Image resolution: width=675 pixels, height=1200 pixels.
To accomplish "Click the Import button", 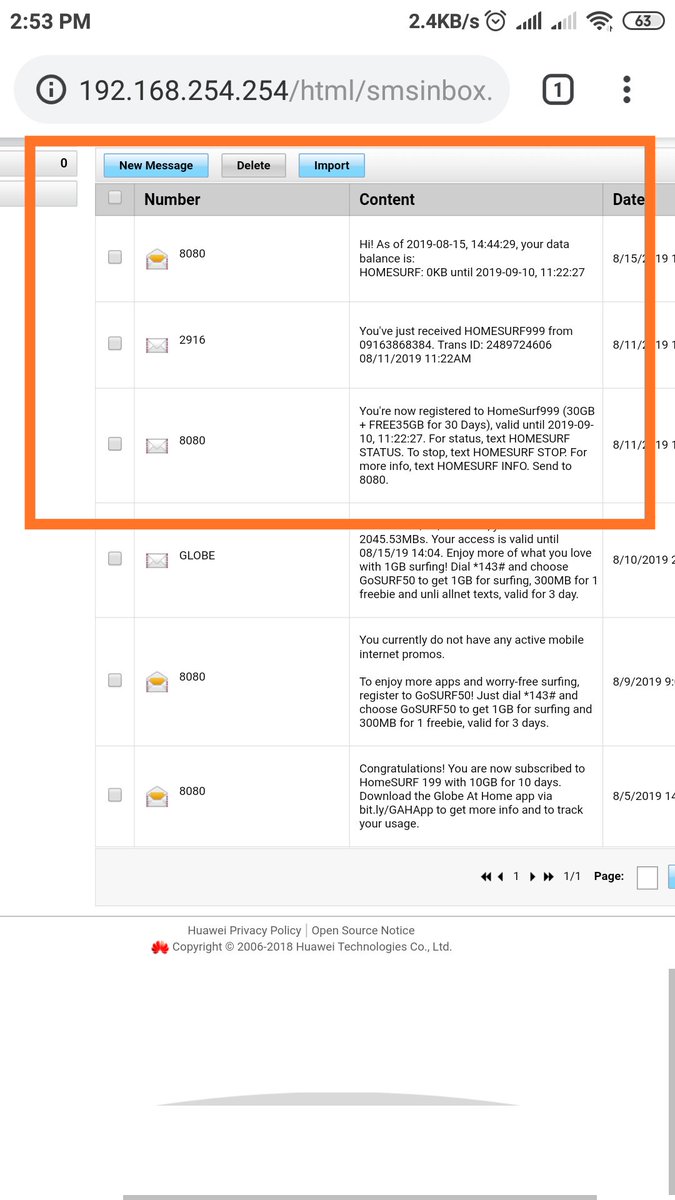I will (332, 165).
